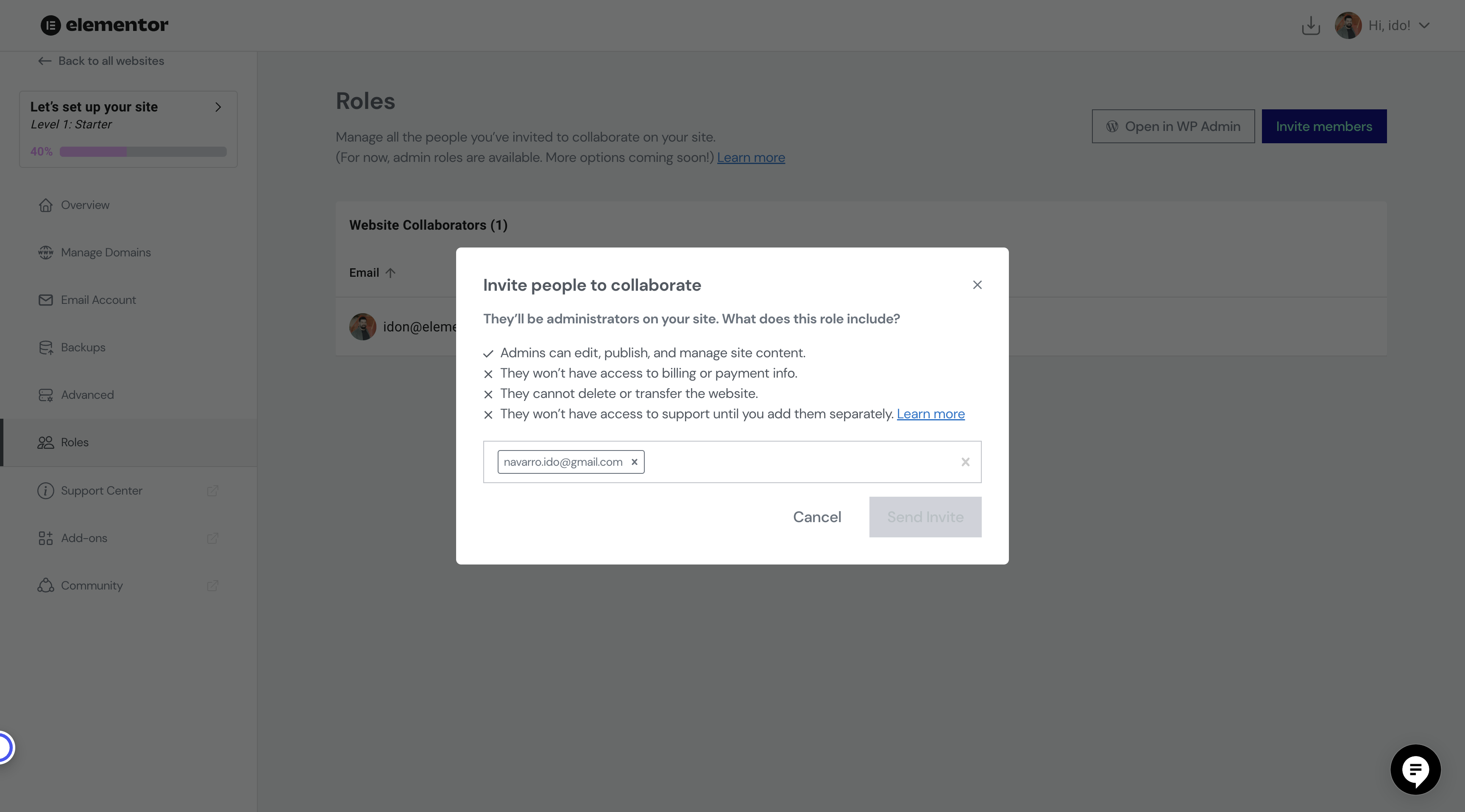
Task: Click the Elementor logo
Action: coord(105,25)
